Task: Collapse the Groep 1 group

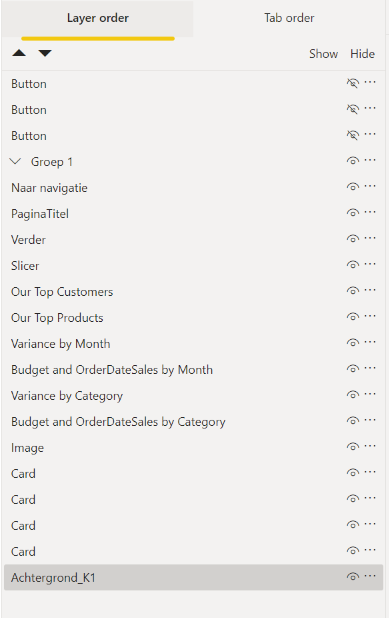Action: [x=15, y=161]
